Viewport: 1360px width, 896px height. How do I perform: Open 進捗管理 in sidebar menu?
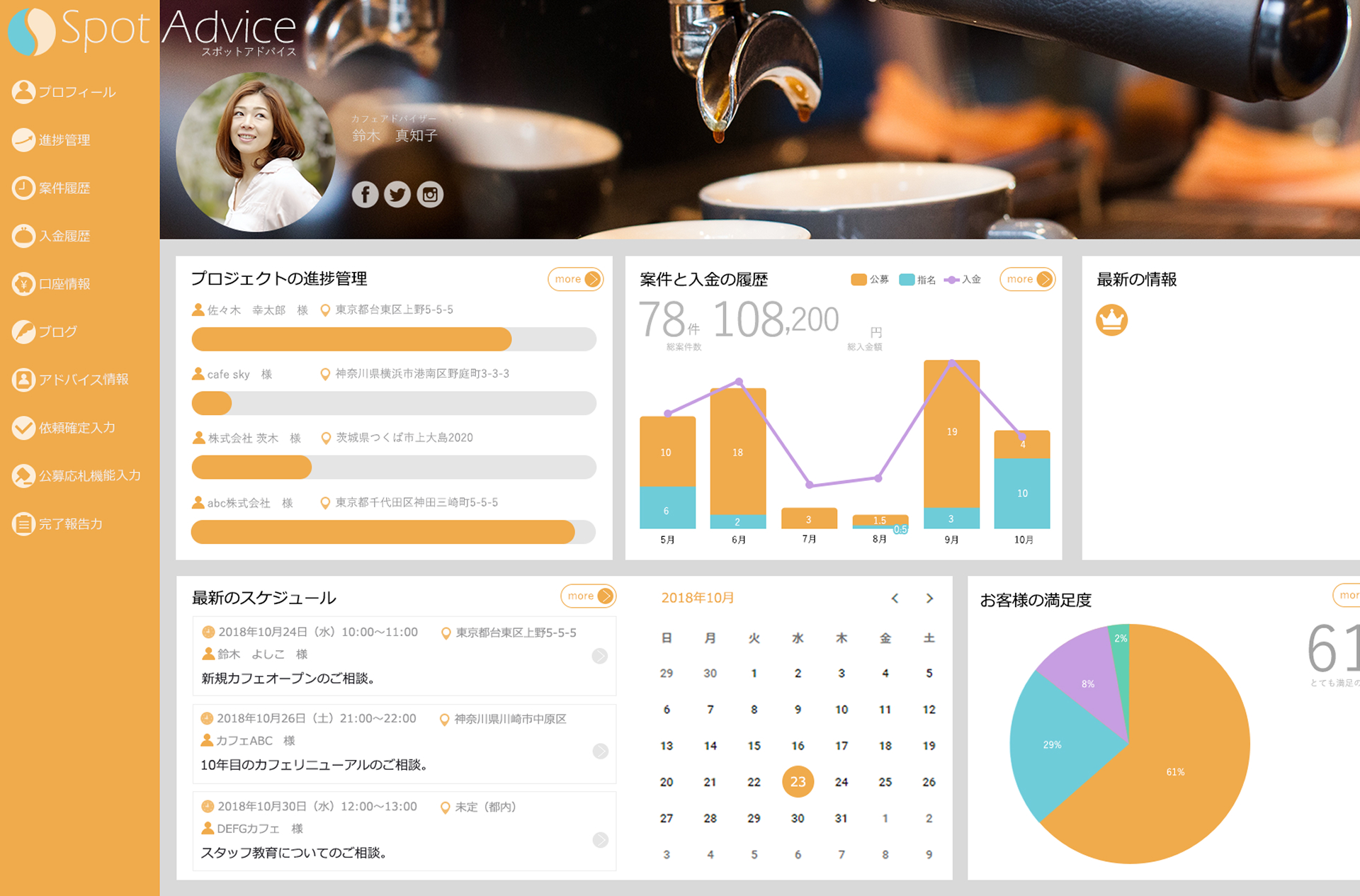64,140
